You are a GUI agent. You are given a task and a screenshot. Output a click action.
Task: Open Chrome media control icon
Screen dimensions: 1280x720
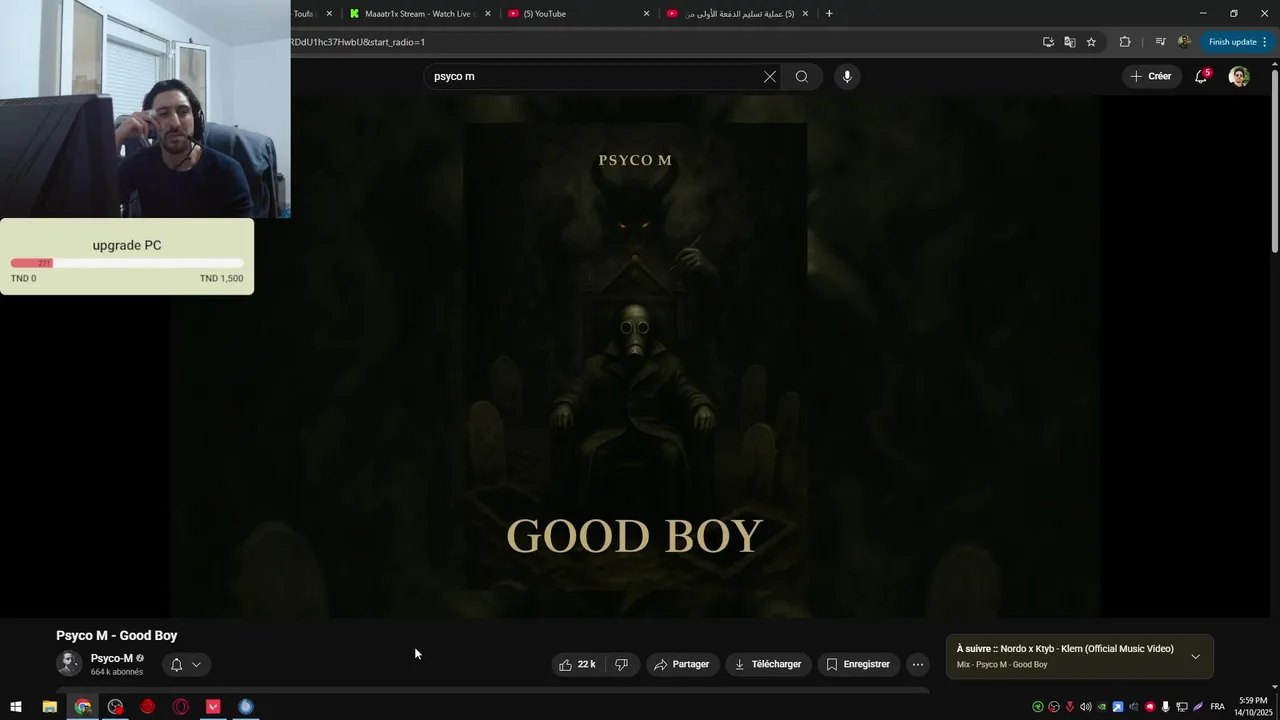(1160, 42)
